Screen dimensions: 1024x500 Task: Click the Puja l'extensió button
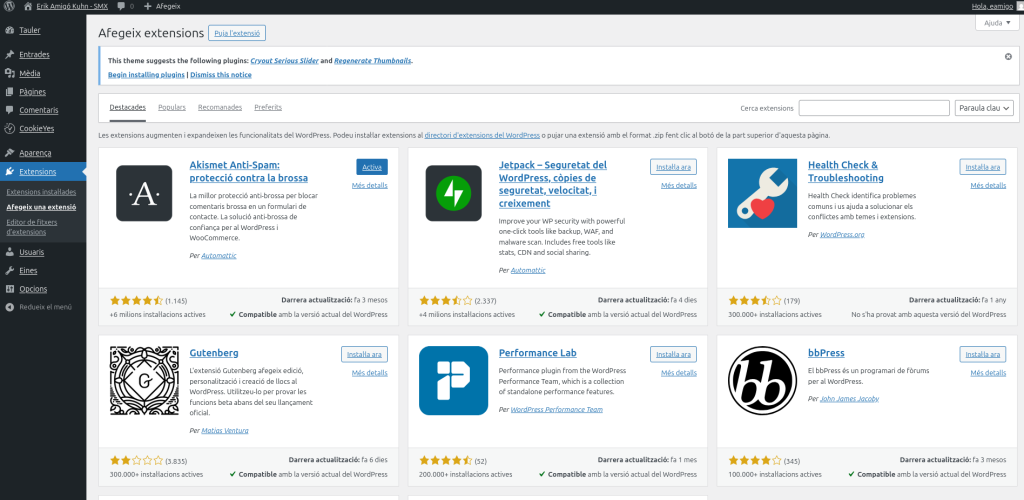click(237, 33)
